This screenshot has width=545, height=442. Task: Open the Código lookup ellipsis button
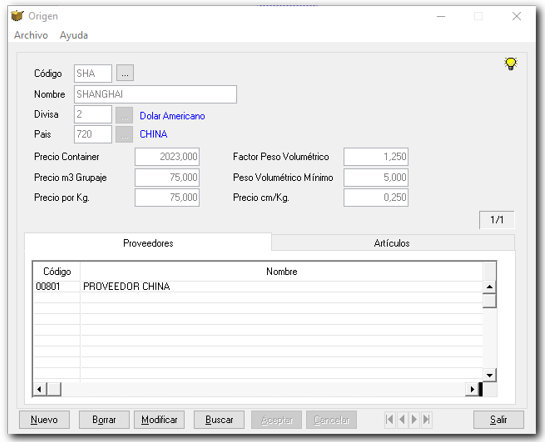(125, 73)
